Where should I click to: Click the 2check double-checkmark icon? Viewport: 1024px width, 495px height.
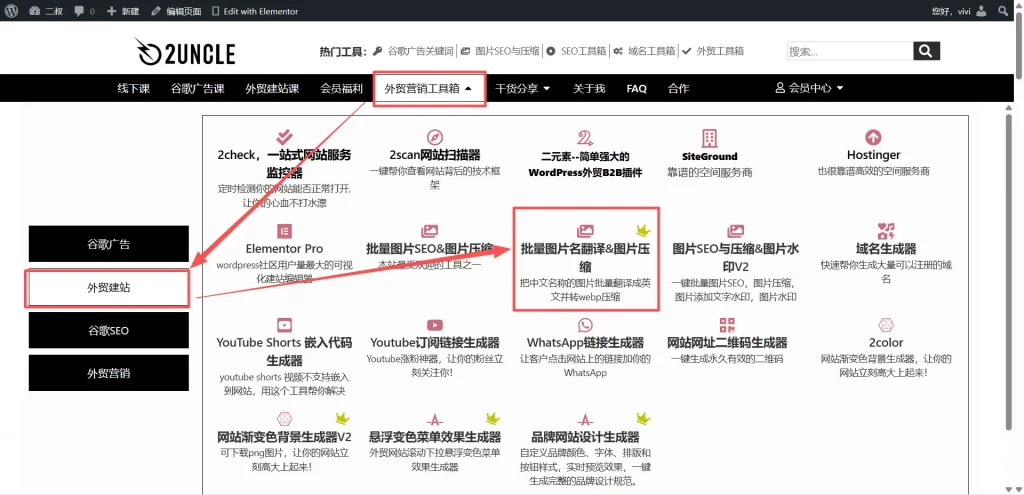(284, 137)
